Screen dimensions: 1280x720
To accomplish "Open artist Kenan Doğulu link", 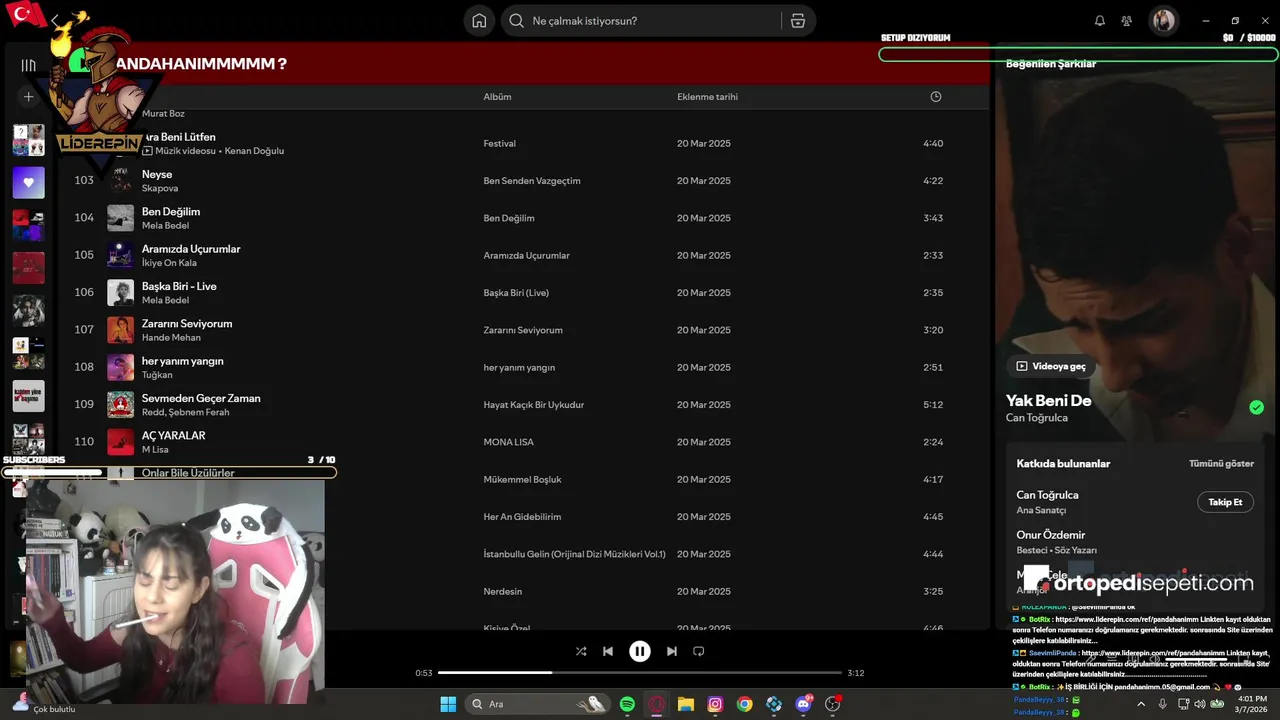I will point(254,151).
